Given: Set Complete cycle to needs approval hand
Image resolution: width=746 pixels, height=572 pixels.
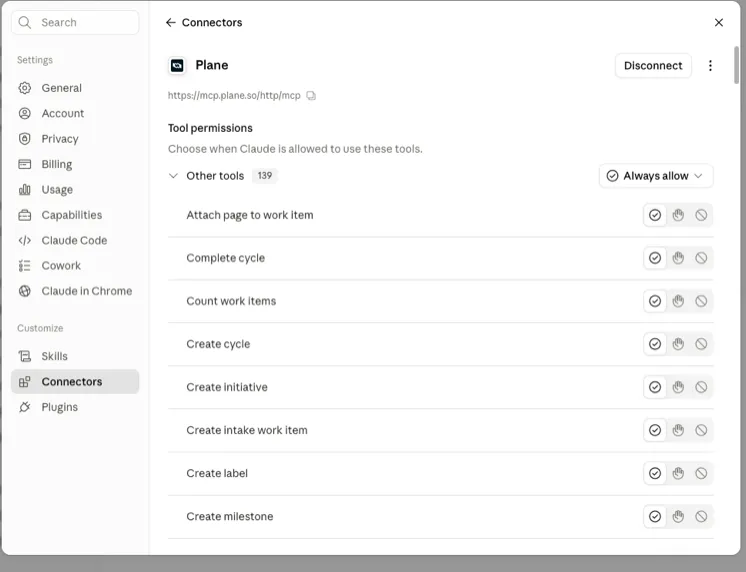Looking at the screenshot, I should pos(678,258).
